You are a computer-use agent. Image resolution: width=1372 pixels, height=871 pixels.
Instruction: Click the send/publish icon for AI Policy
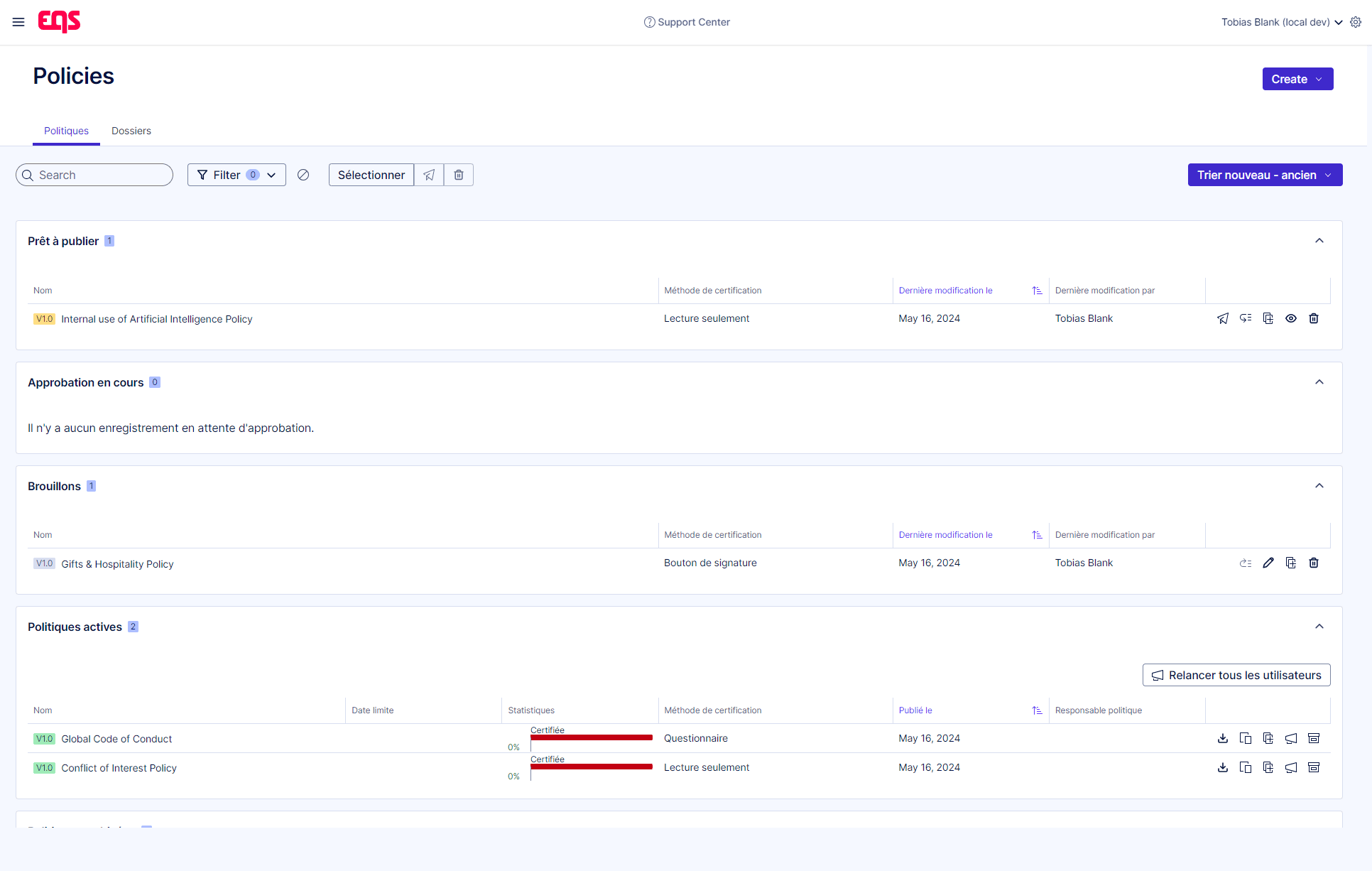(x=1222, y=318)
